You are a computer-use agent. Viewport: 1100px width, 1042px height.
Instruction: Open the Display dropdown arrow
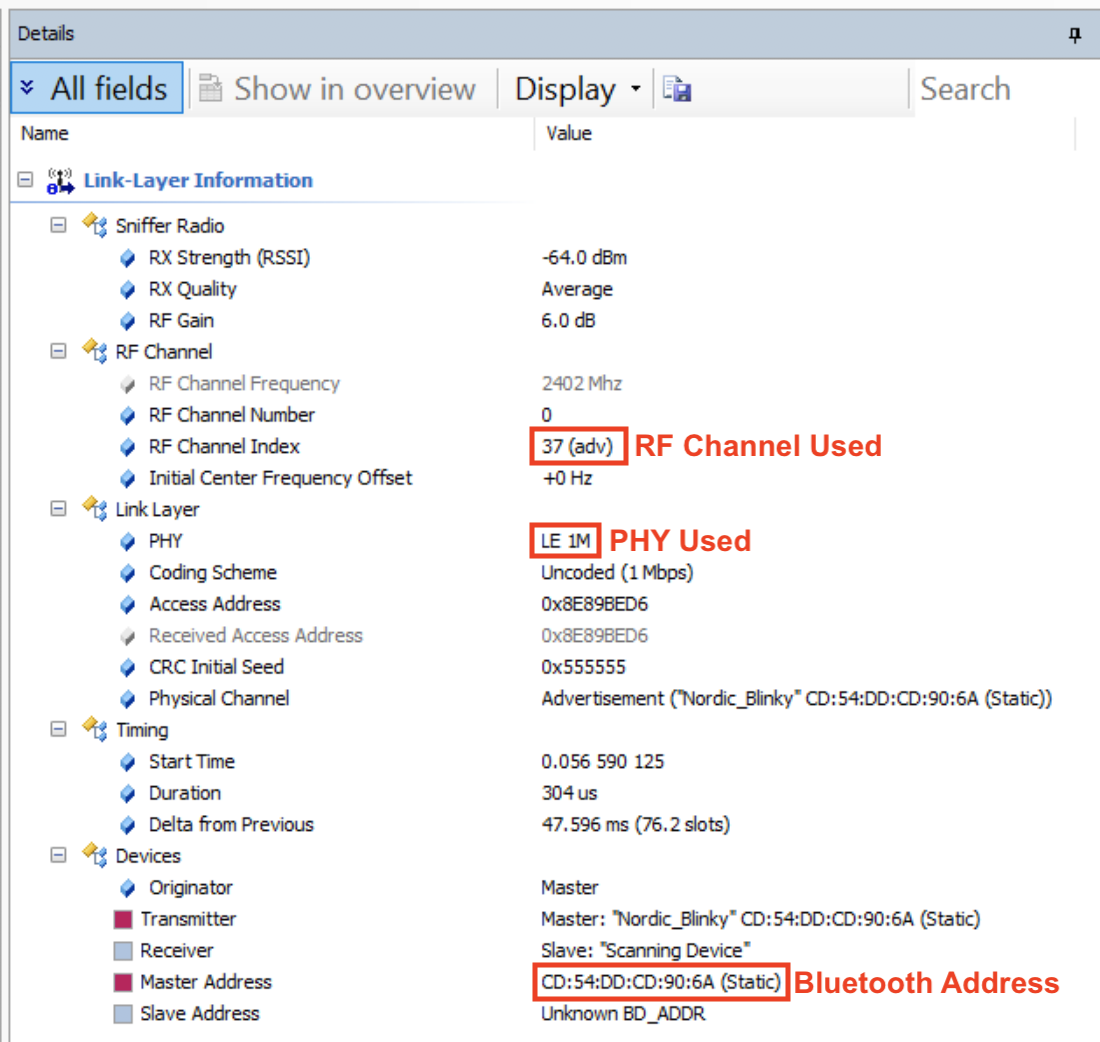[x=636, y=90]
